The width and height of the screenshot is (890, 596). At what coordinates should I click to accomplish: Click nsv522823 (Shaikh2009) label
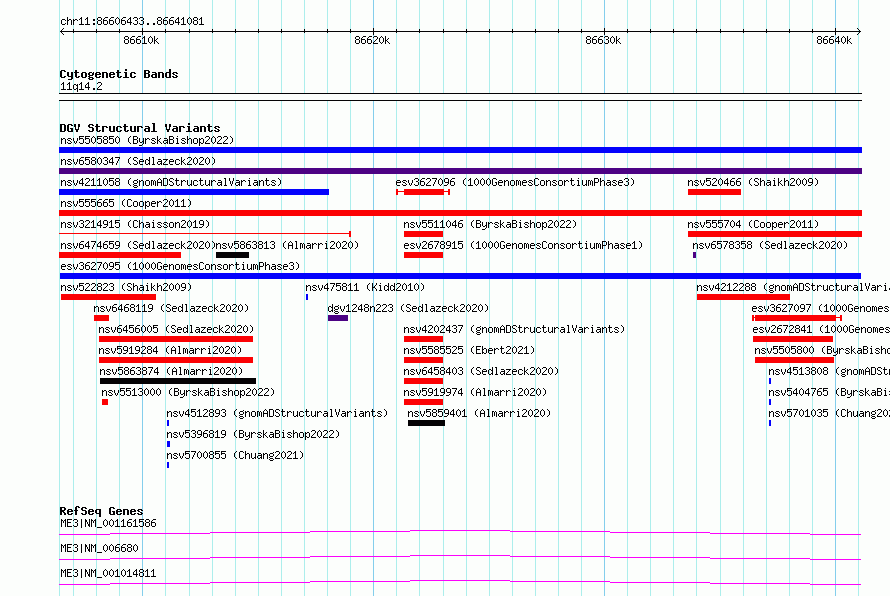tap(126, 287)
